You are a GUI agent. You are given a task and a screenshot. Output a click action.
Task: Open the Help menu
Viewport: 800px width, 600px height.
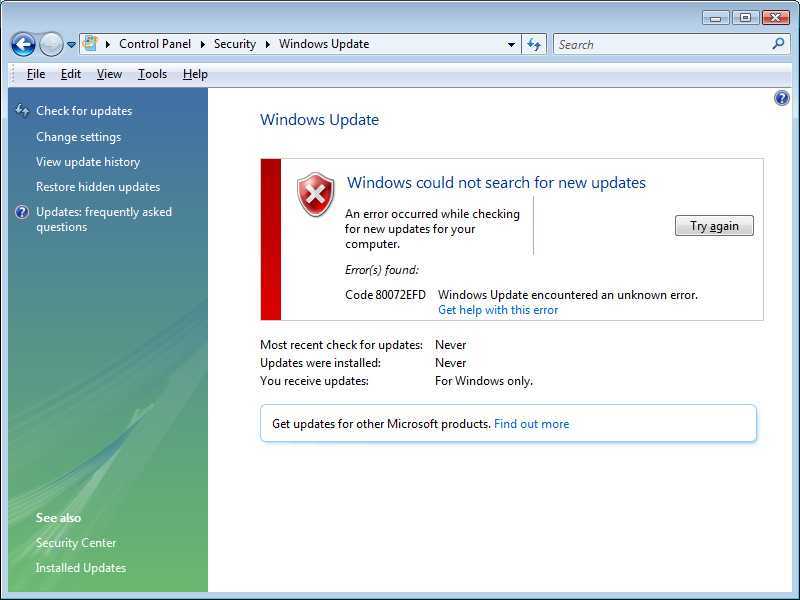point(195,74)
